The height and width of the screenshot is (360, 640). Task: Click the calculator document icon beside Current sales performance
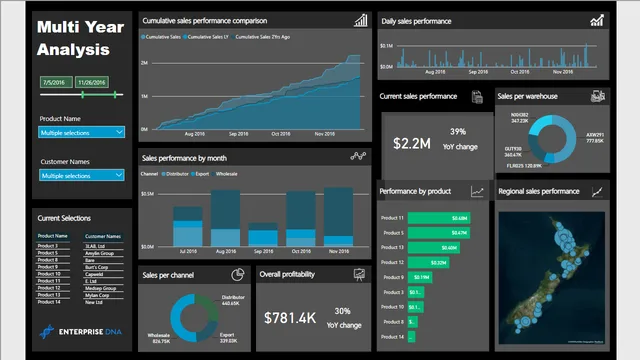[x=477, y=97]
